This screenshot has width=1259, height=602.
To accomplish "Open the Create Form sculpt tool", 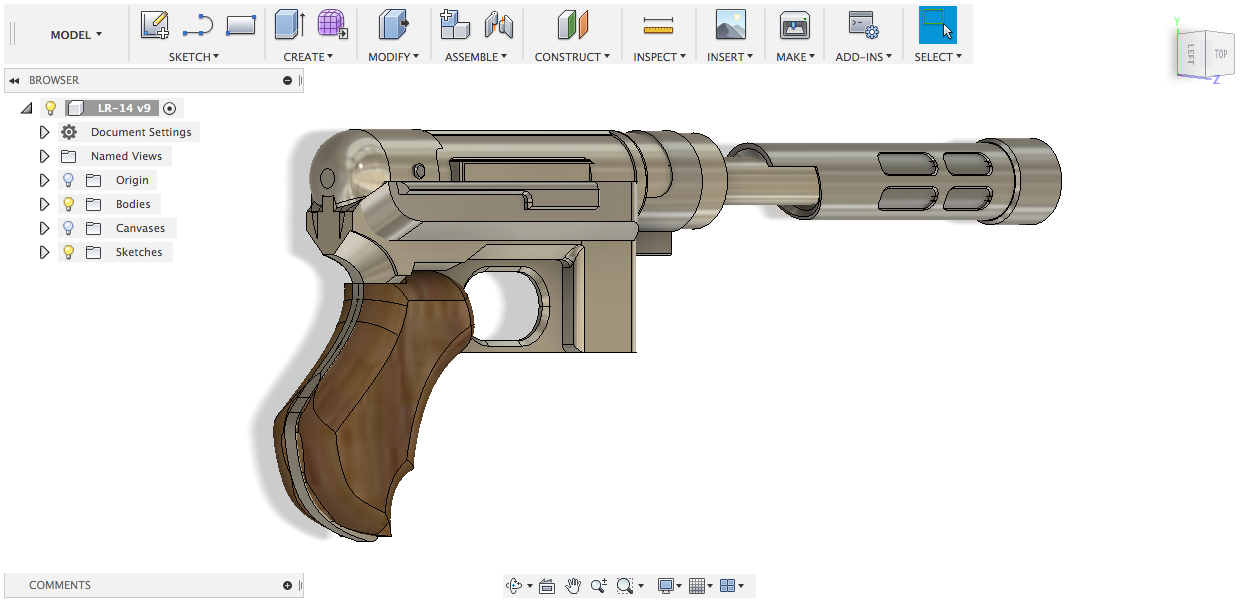I will pyautogui.click(x=332, y=24).
